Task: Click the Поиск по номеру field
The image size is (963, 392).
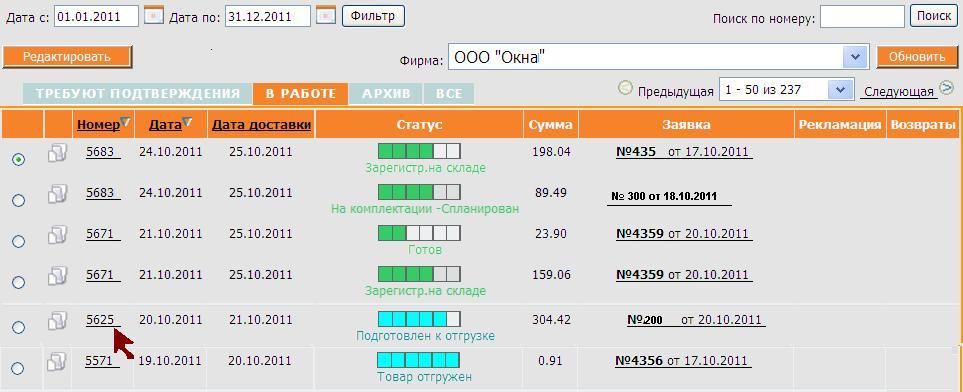Action: [862, 17]
